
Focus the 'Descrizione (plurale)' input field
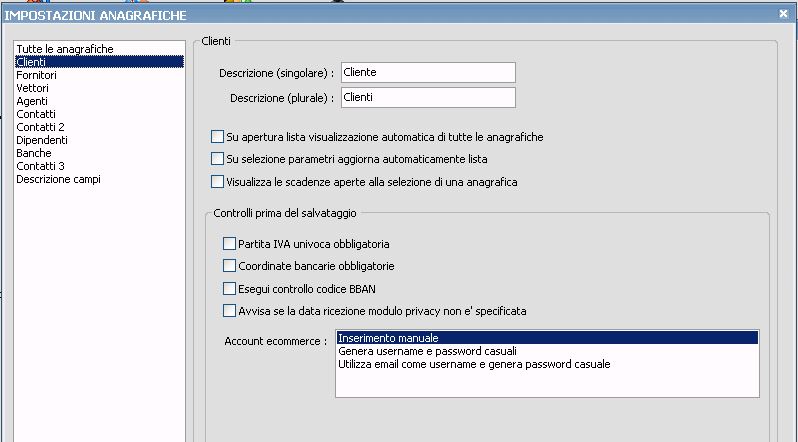pos(427,97)
